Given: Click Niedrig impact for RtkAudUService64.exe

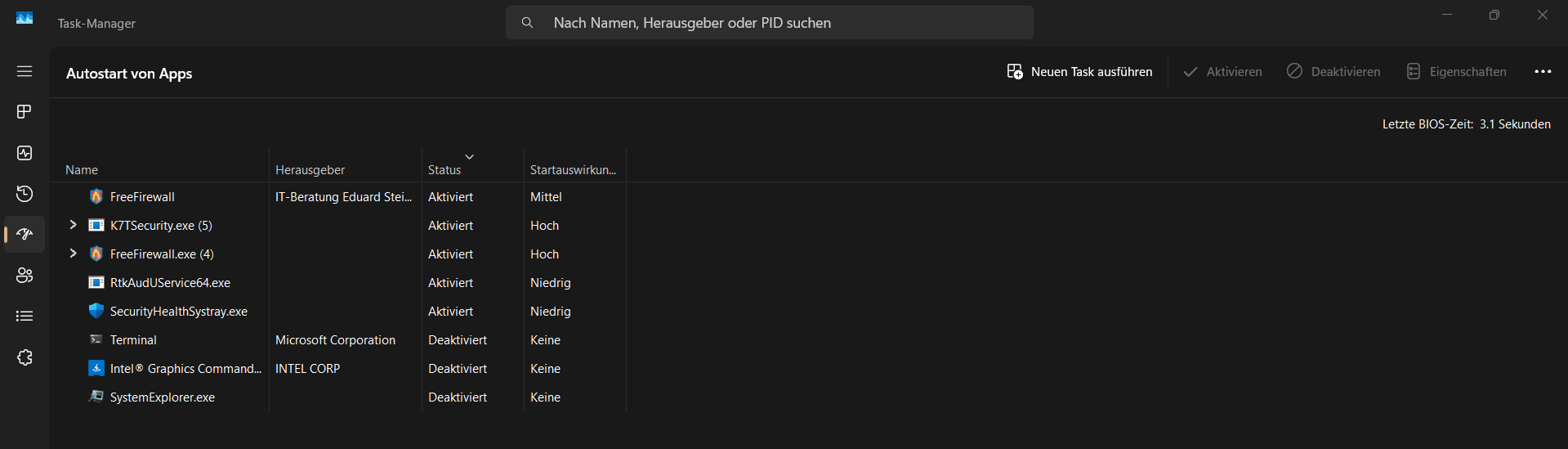Looking at the screenshot, I should pos(551,283).
